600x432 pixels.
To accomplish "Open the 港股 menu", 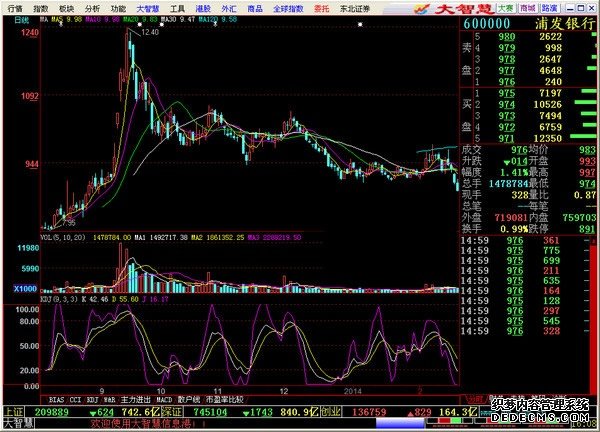I will point(203,8).
